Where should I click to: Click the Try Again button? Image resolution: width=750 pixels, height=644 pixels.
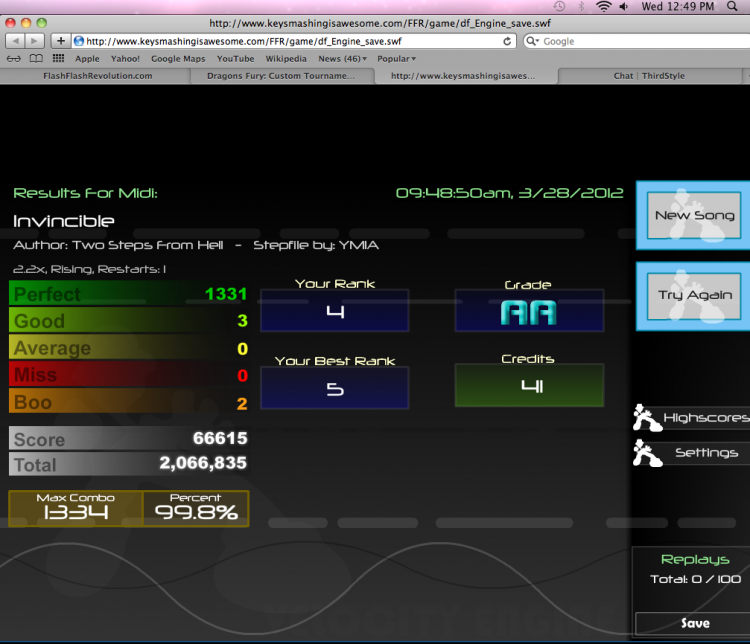[694, 295]
